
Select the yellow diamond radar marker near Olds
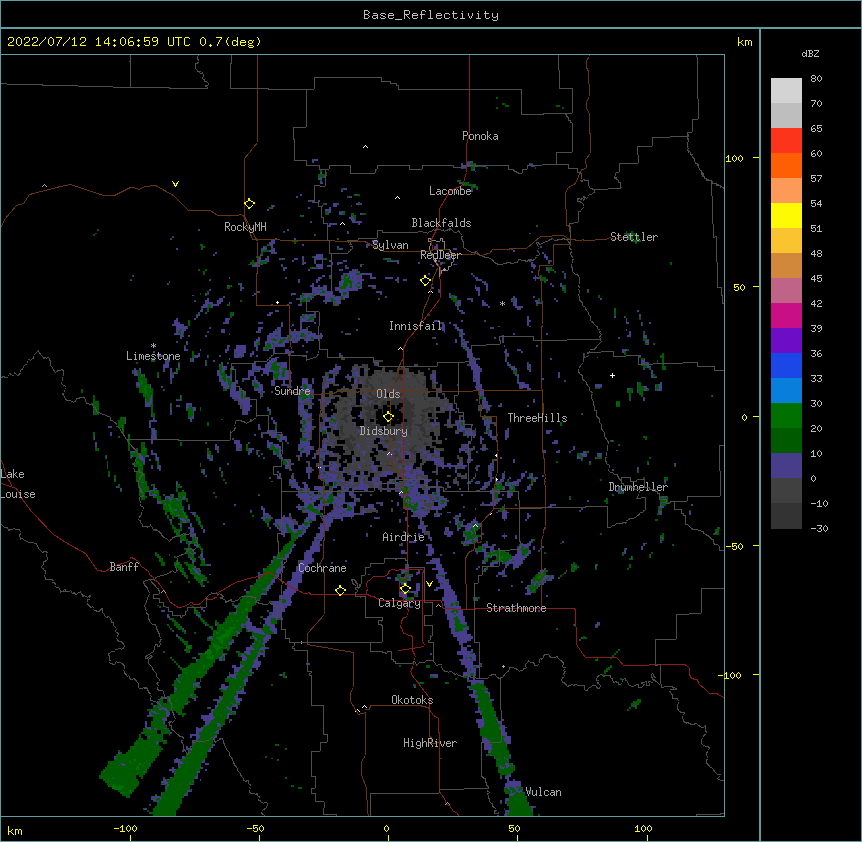tap(388, 417)
